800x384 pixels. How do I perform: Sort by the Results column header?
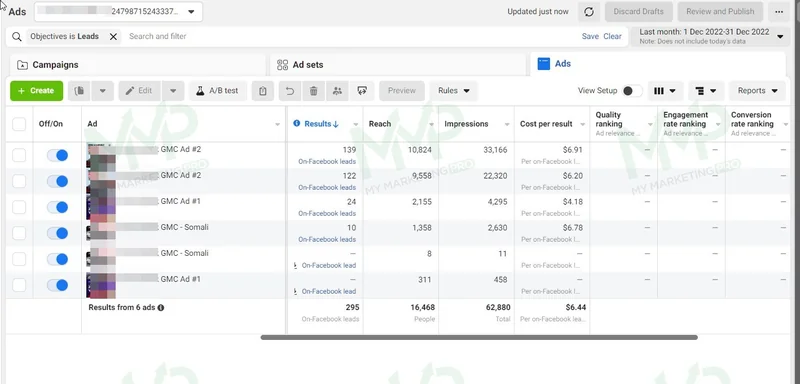coord(321,123)
